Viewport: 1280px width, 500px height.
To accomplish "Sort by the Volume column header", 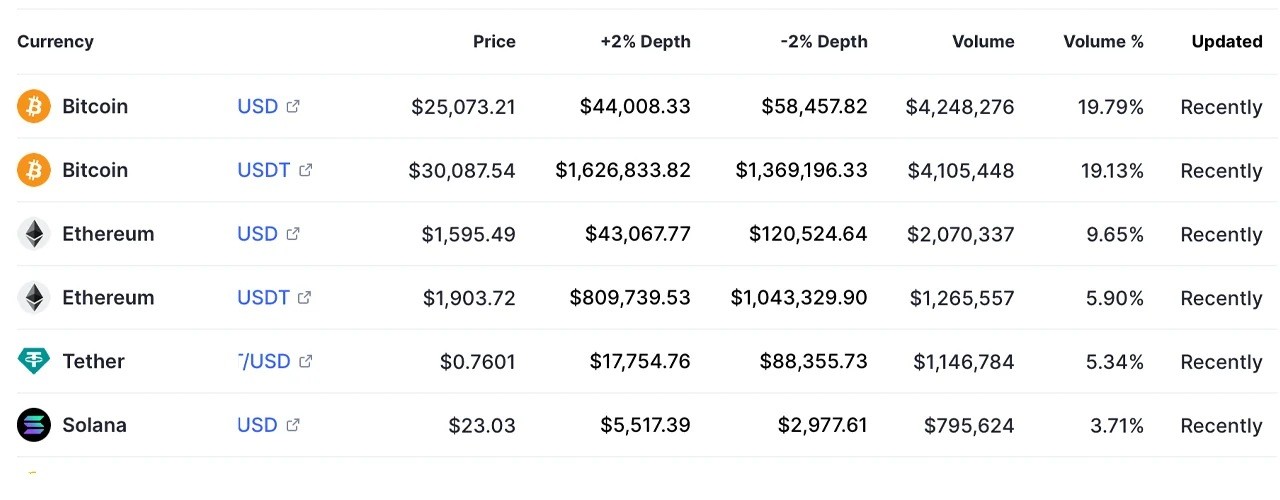I will [983, 42].
